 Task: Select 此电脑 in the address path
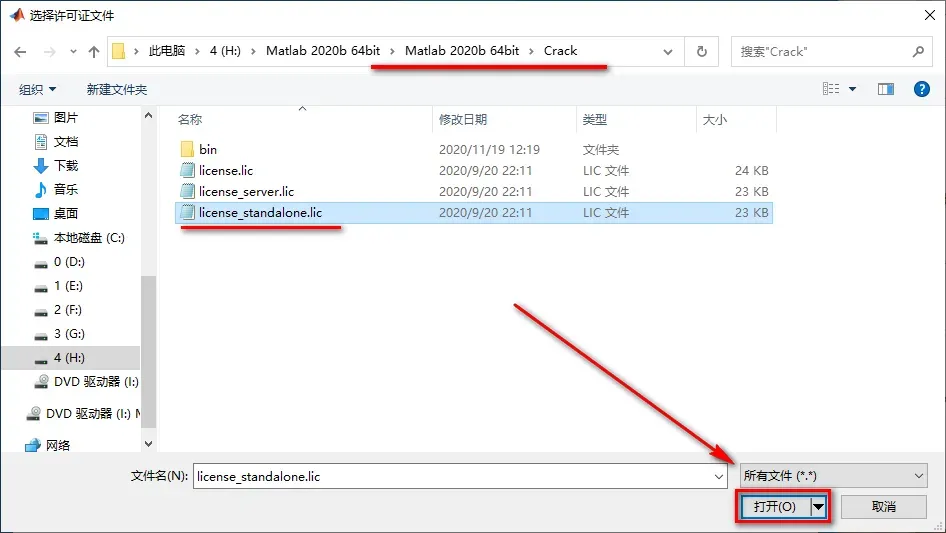tap(167, 51)
